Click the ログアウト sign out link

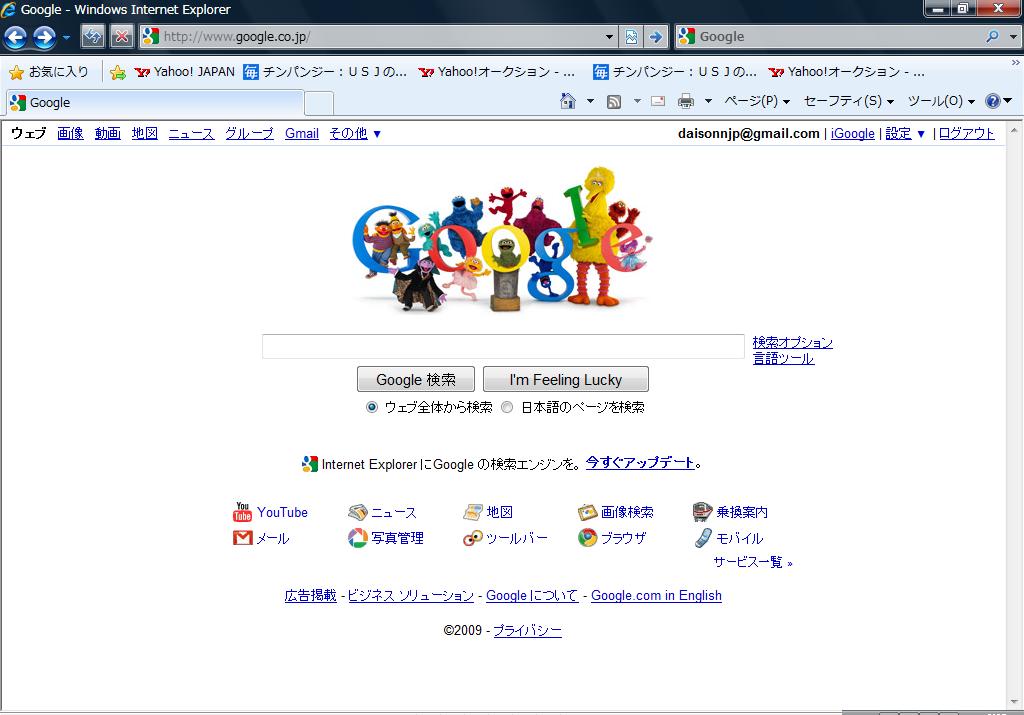point(966,134)
